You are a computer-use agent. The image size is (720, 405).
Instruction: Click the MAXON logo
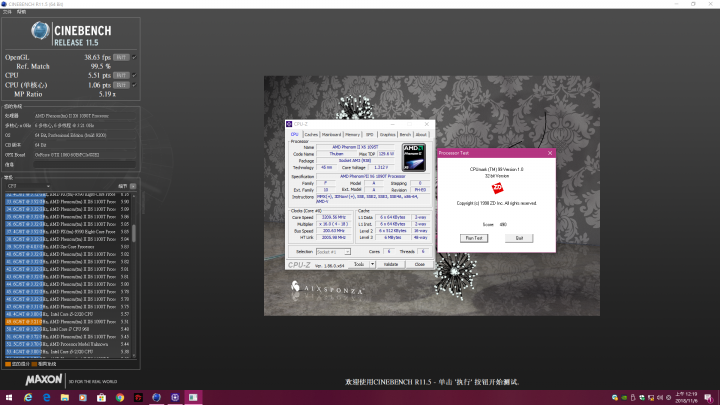44,380
